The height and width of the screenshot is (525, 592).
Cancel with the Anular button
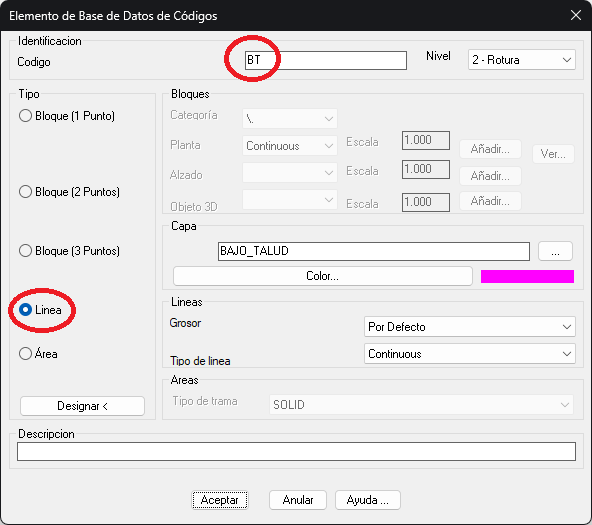298,500
